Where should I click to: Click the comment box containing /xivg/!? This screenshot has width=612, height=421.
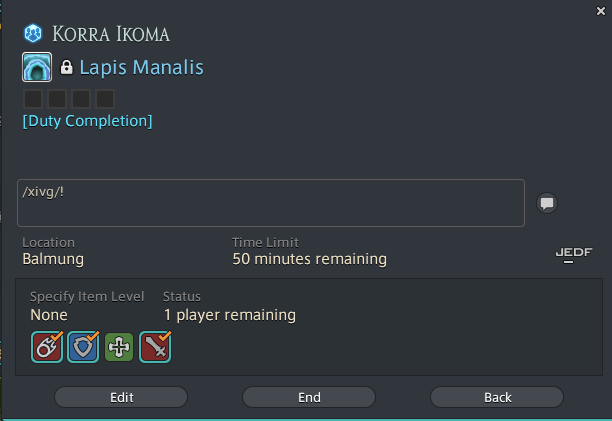271,203
